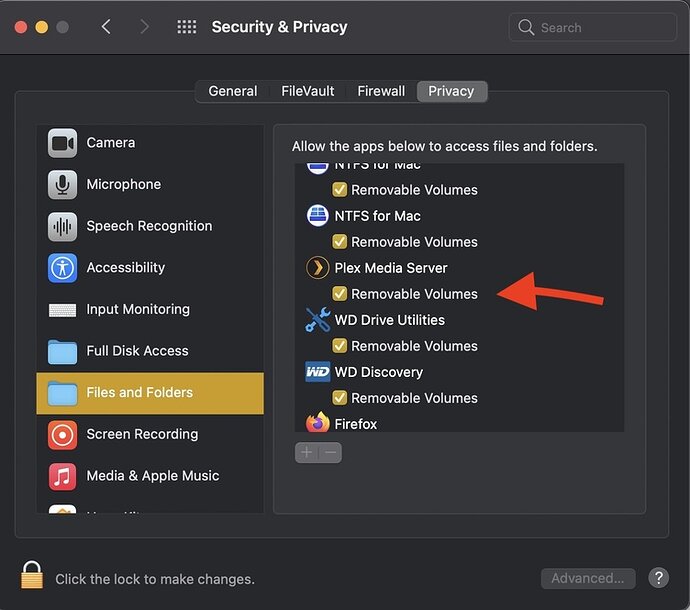
Task: Select Camera in the privacy list
Action: (x=150, y=143)
